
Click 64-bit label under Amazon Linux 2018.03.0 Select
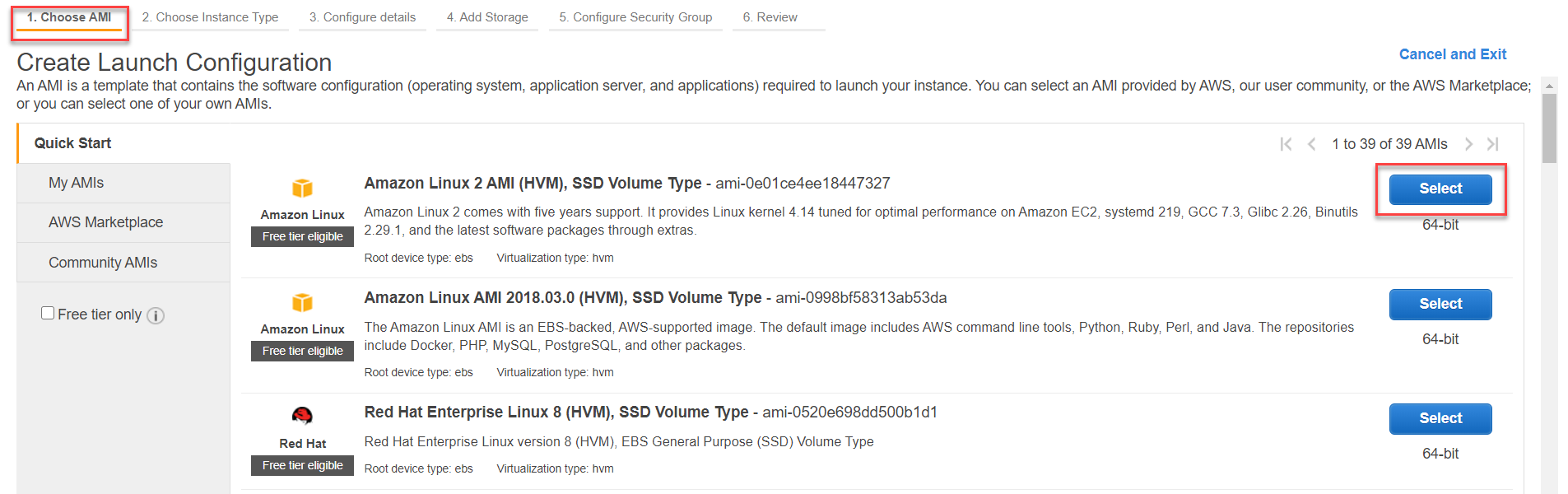tap(1440, 339)
